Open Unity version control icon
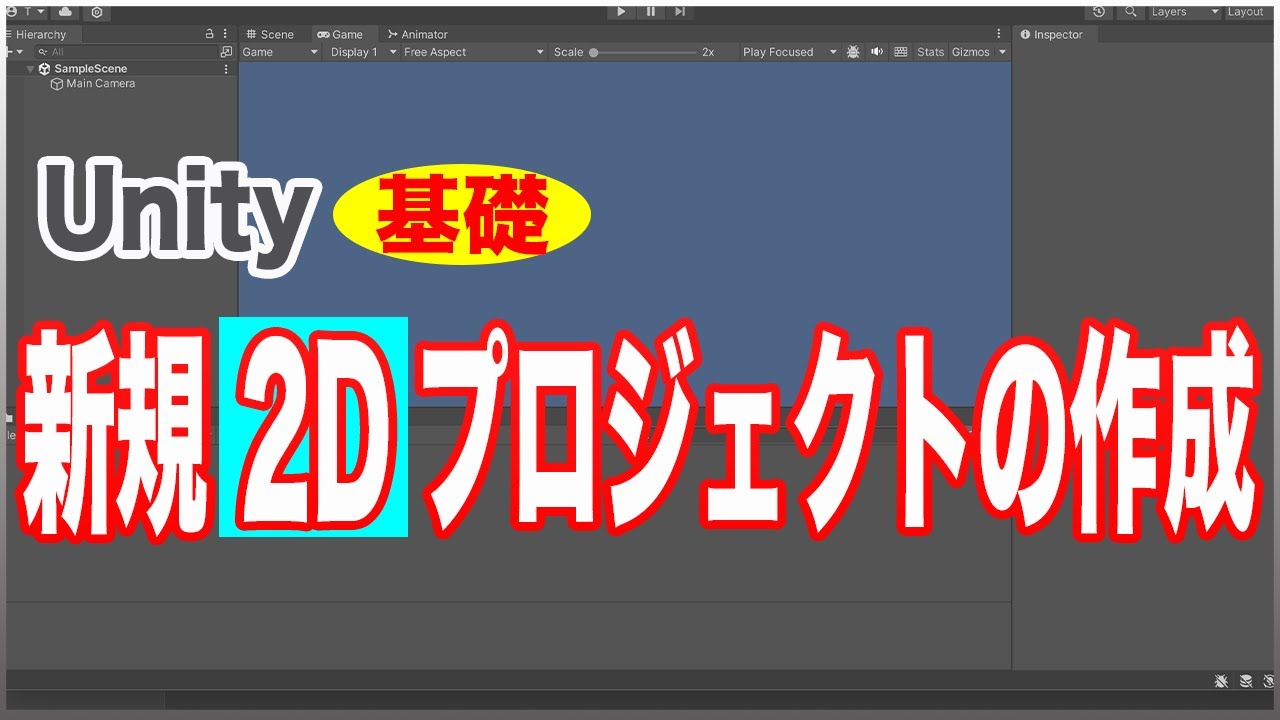 pos(96,12)
